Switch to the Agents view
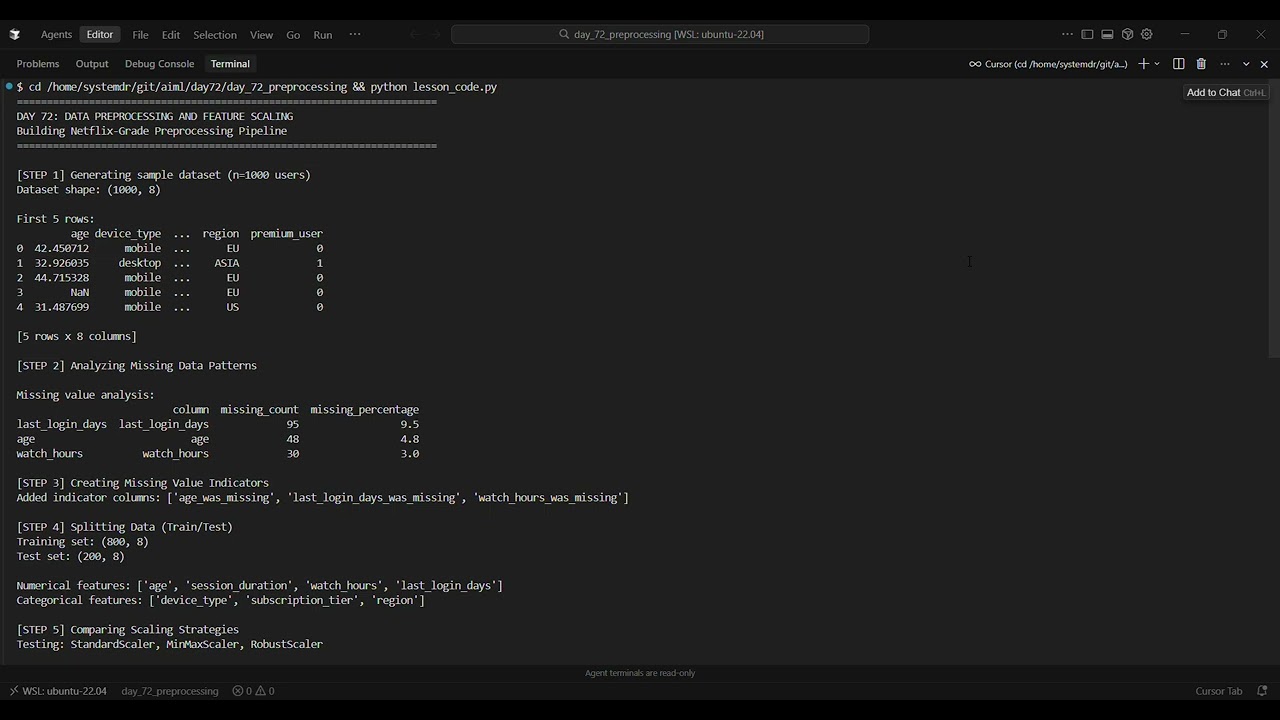 pyautogui.click(x=56, y=34)
